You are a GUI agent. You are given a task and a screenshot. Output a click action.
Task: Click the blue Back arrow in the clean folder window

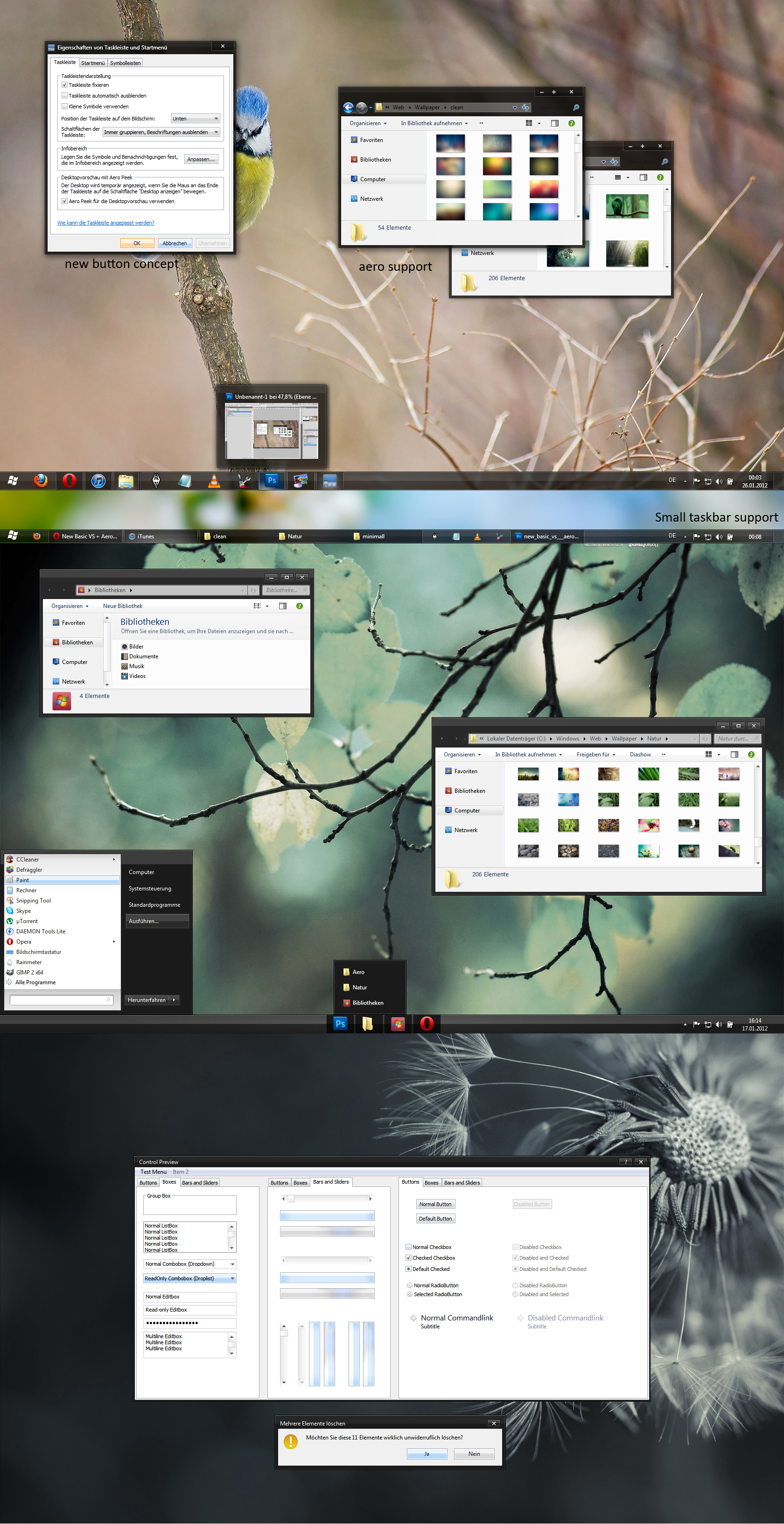click(x=348, y=107)
